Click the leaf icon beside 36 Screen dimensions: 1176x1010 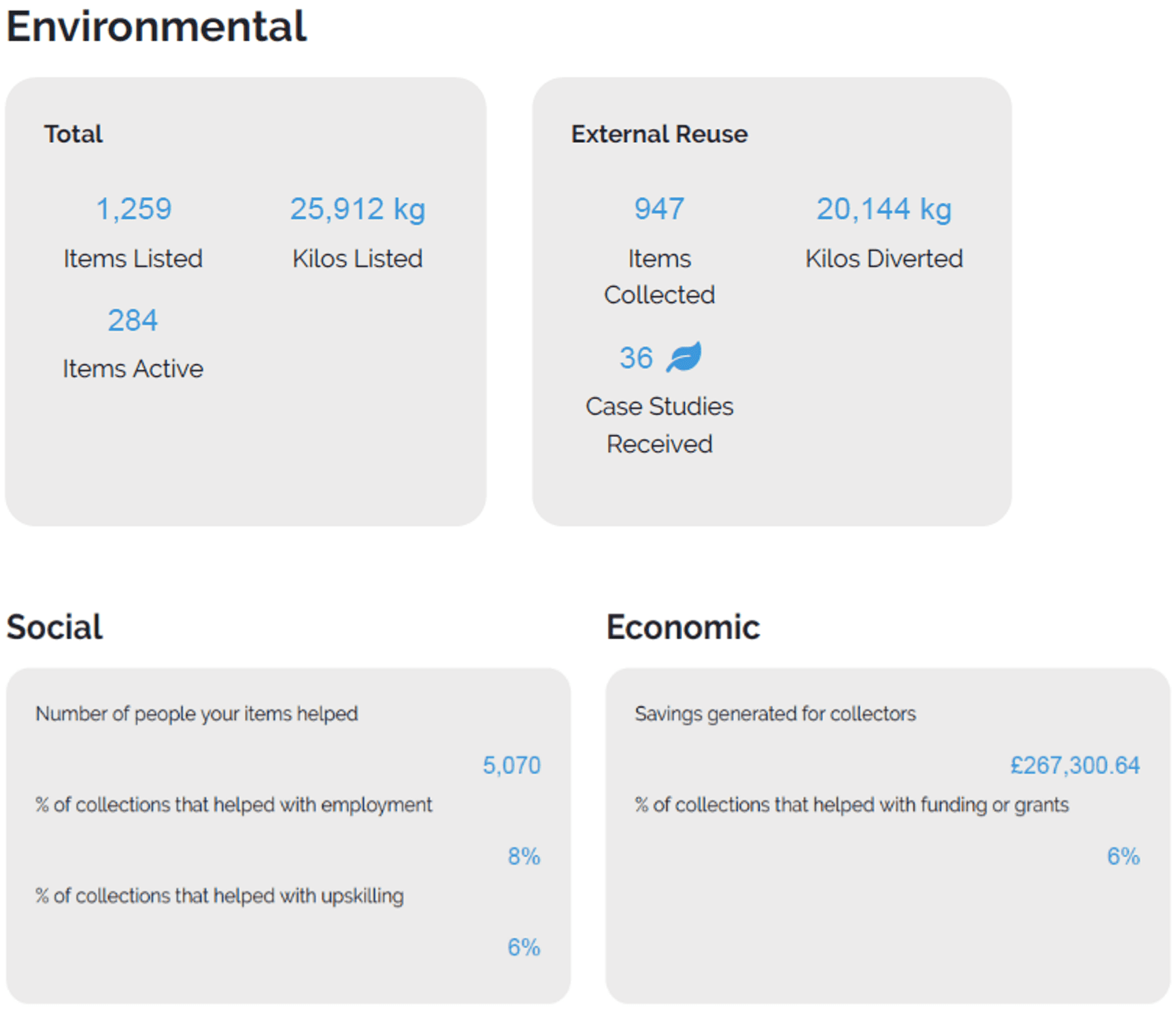click(684, 357)
